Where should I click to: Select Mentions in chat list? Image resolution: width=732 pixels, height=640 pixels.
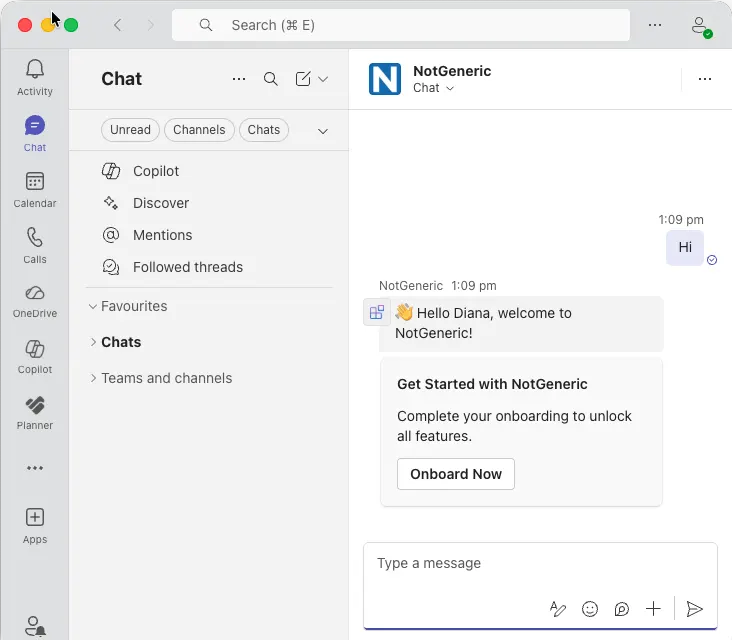pyautogui.click(x=162, y=235)
